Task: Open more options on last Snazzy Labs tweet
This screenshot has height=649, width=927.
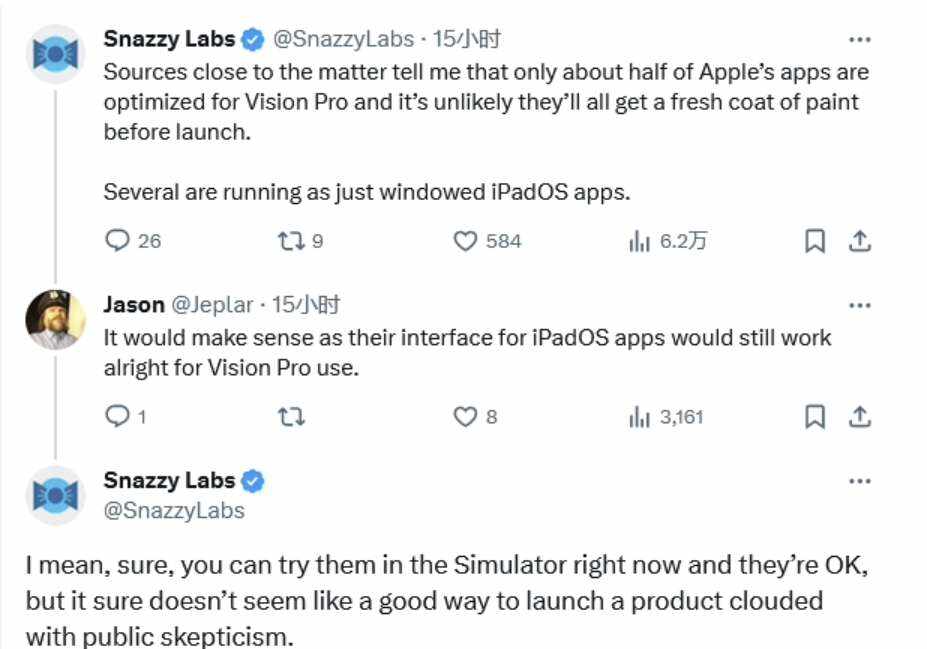Action: click(x=859, y=481)
